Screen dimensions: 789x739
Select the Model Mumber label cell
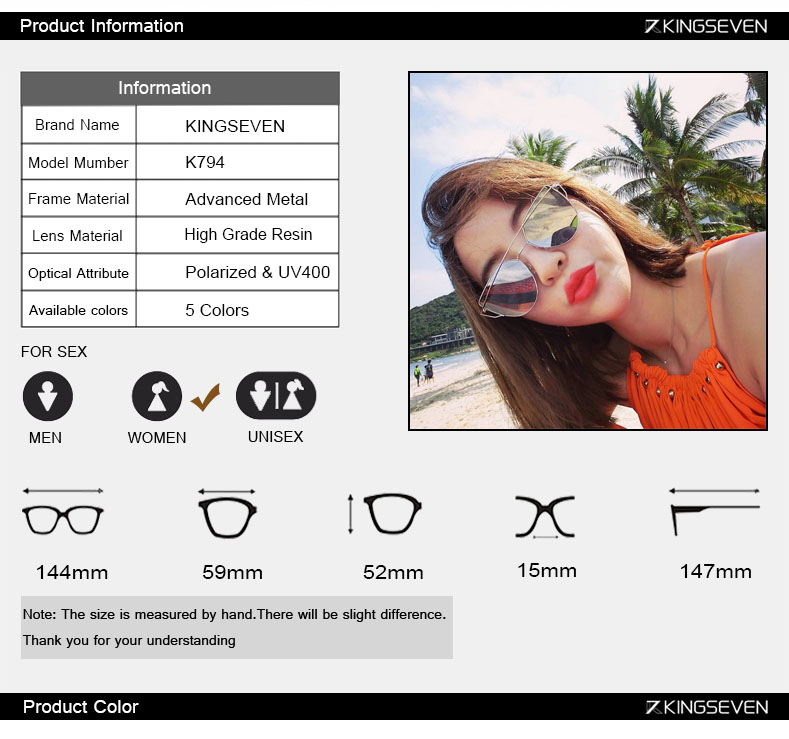coord(78,162)
